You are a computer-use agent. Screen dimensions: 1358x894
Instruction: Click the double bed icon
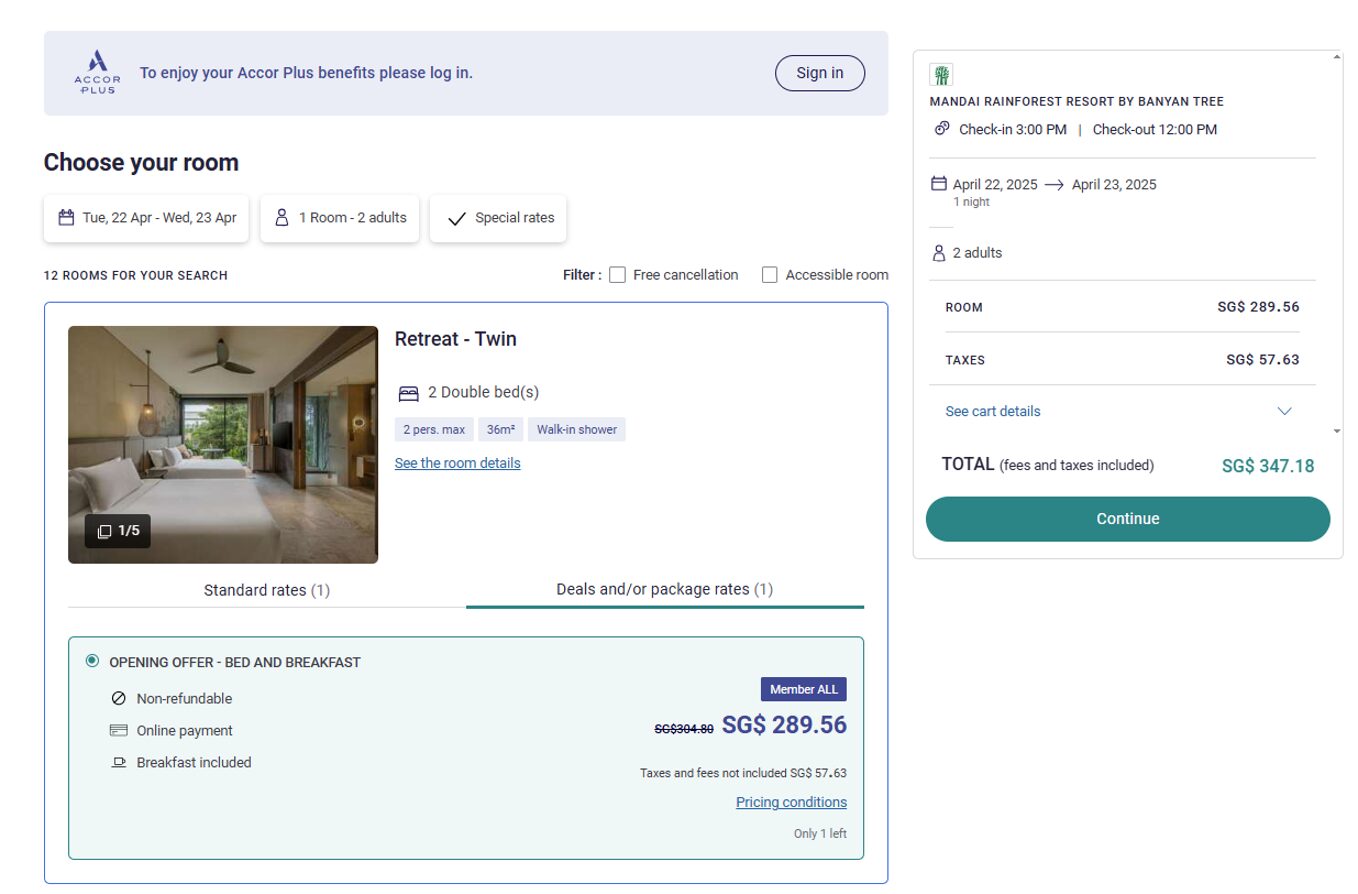point(408,393)
